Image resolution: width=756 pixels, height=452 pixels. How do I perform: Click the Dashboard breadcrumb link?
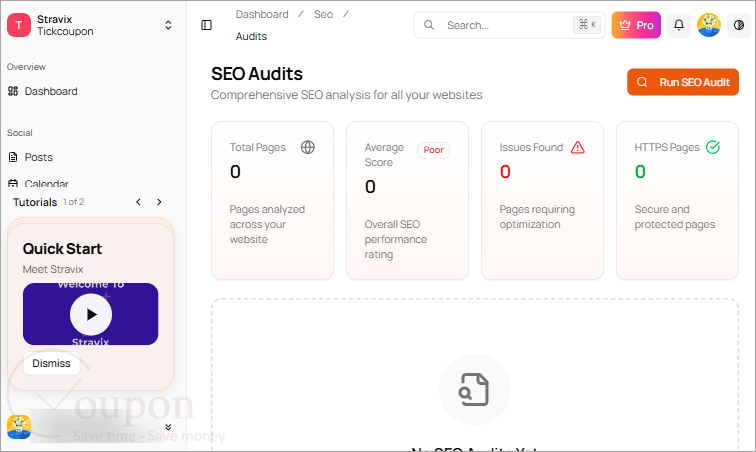[262, 14]
